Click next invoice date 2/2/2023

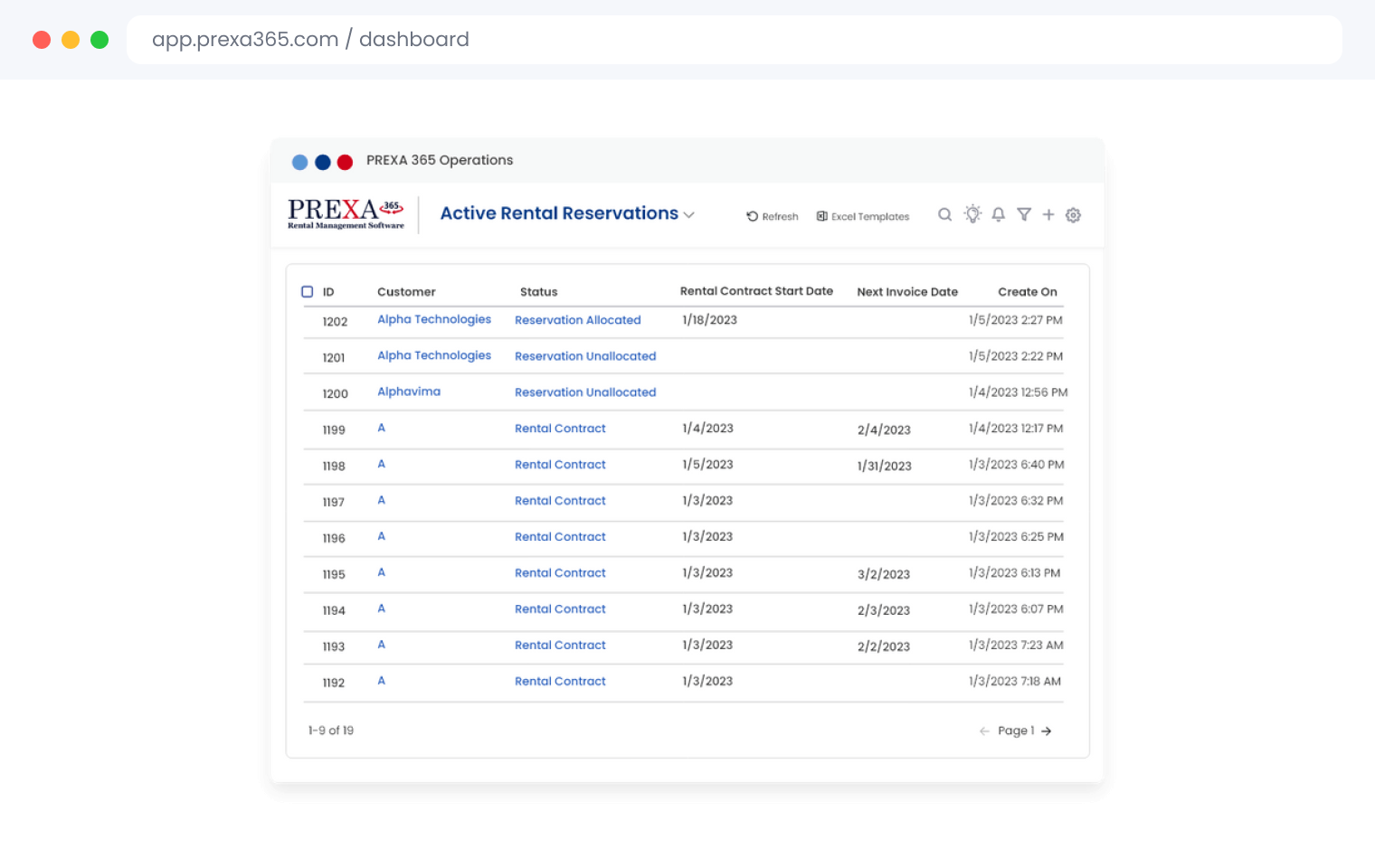(884, 647)
